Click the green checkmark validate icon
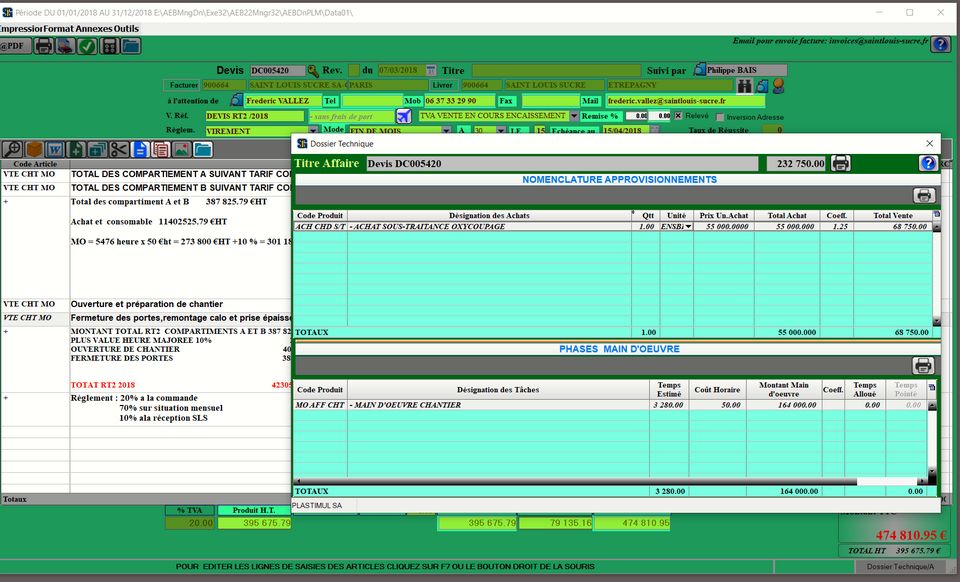Image resolution: width=960 pixels, height=582 pixels. [87, 46]
